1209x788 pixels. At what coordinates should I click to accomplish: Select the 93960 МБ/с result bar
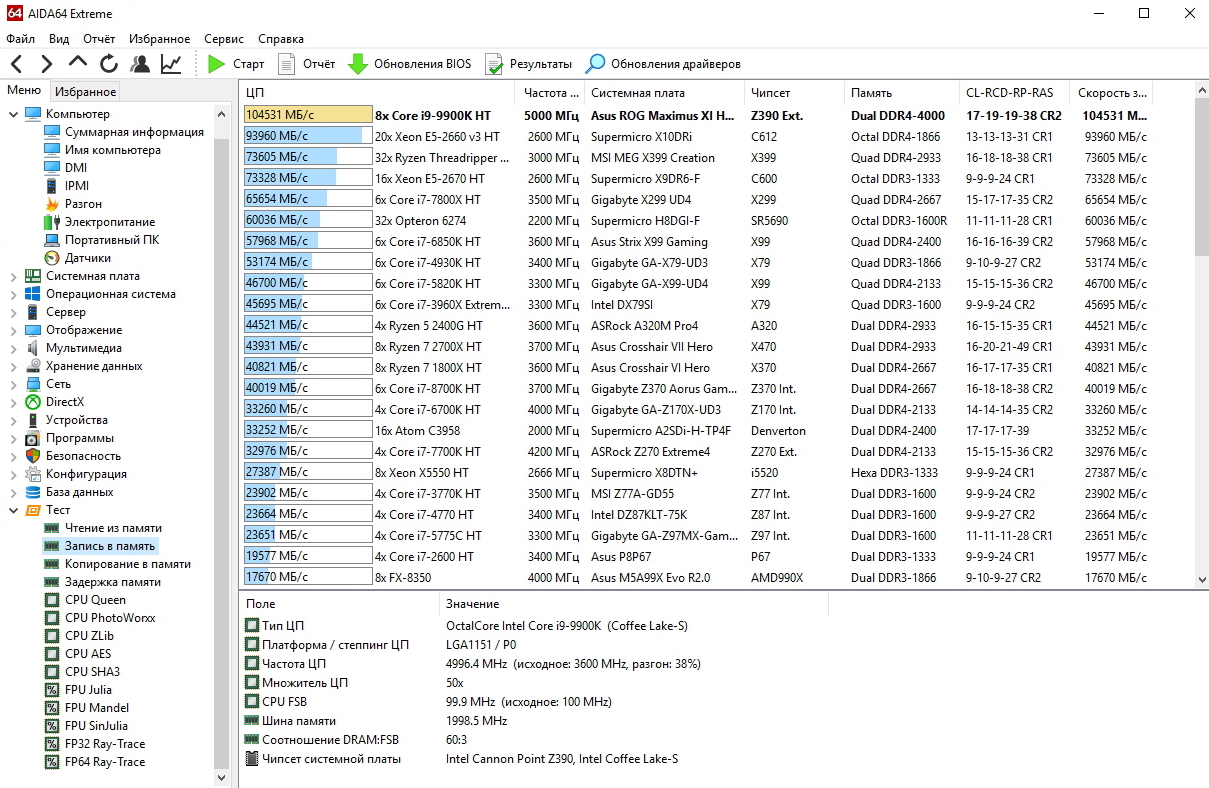click(x=307, y=136)
